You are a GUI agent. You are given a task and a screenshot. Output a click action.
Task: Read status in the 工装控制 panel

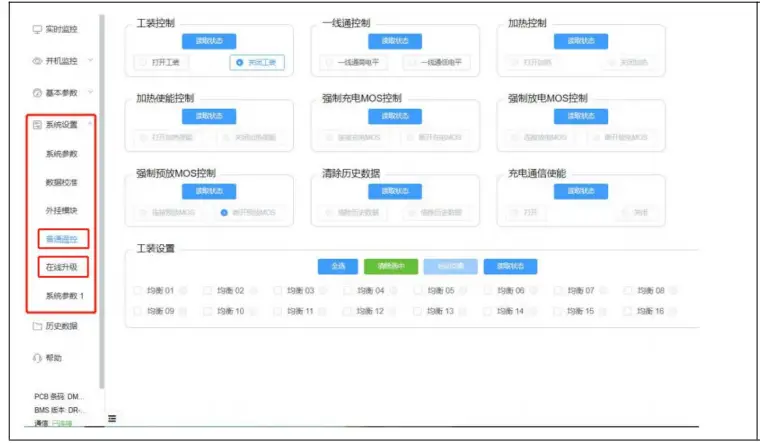(209, 41)
